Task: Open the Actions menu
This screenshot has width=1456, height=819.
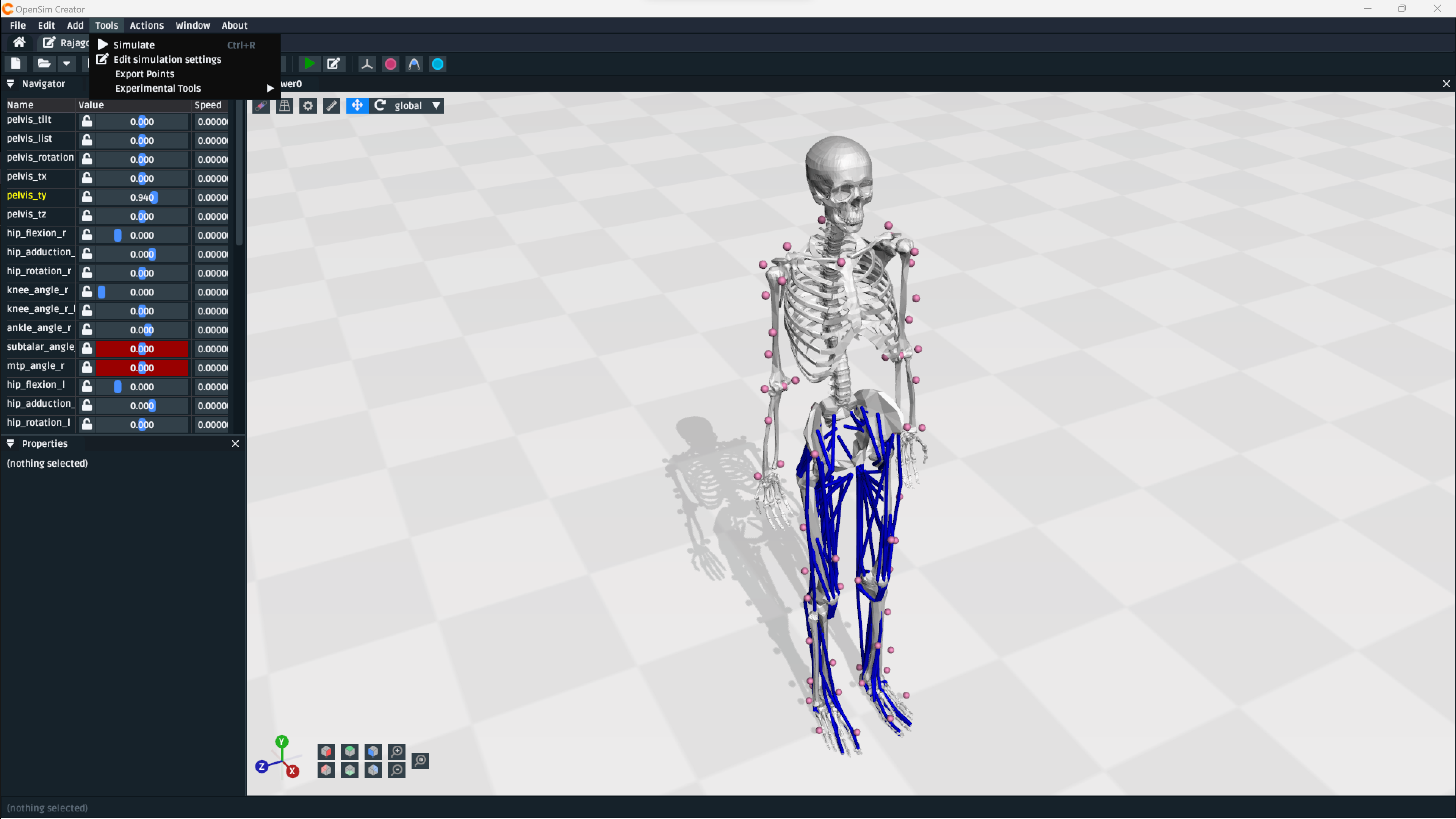Action: [146, 25]
